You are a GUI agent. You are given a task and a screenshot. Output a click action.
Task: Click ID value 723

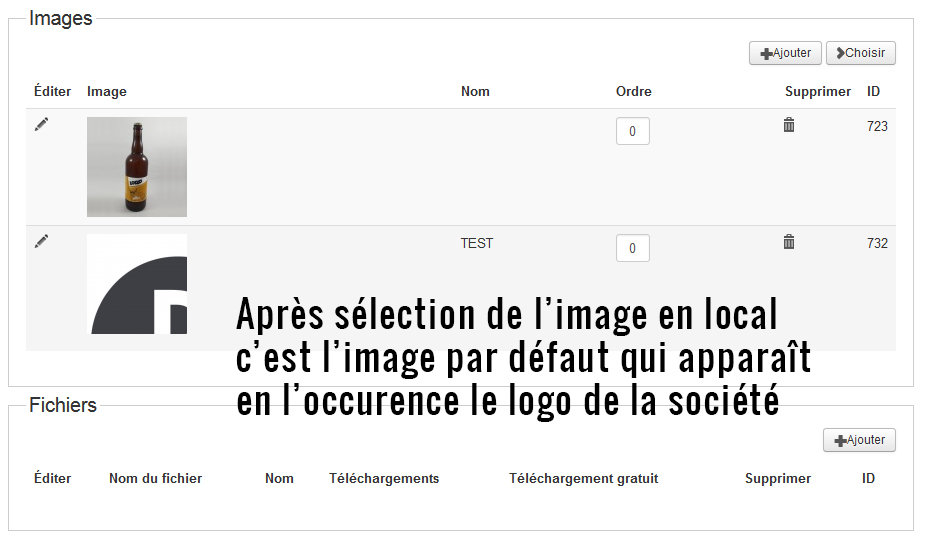[x=877, y=126]
